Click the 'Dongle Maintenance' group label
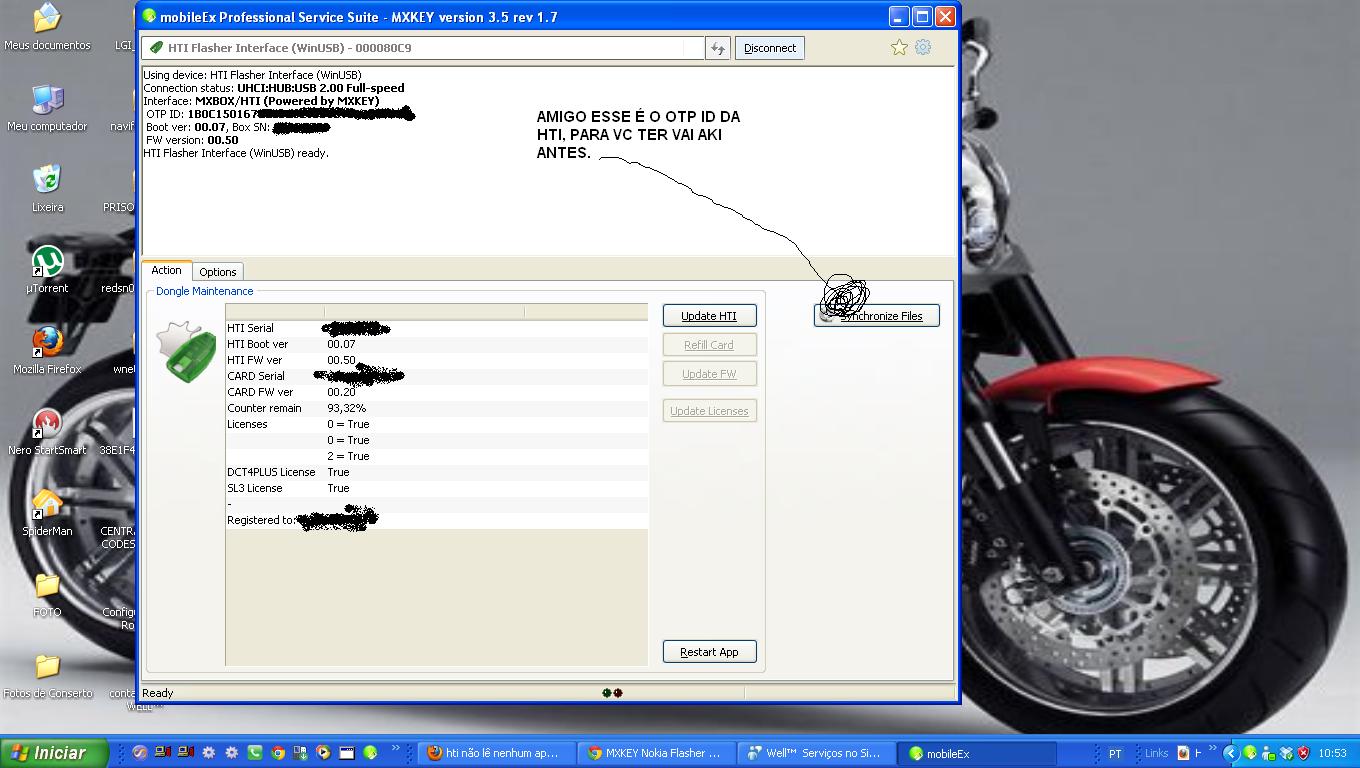Image resolution: width=1360 pixels, height=768 pixels. point(205,291)
